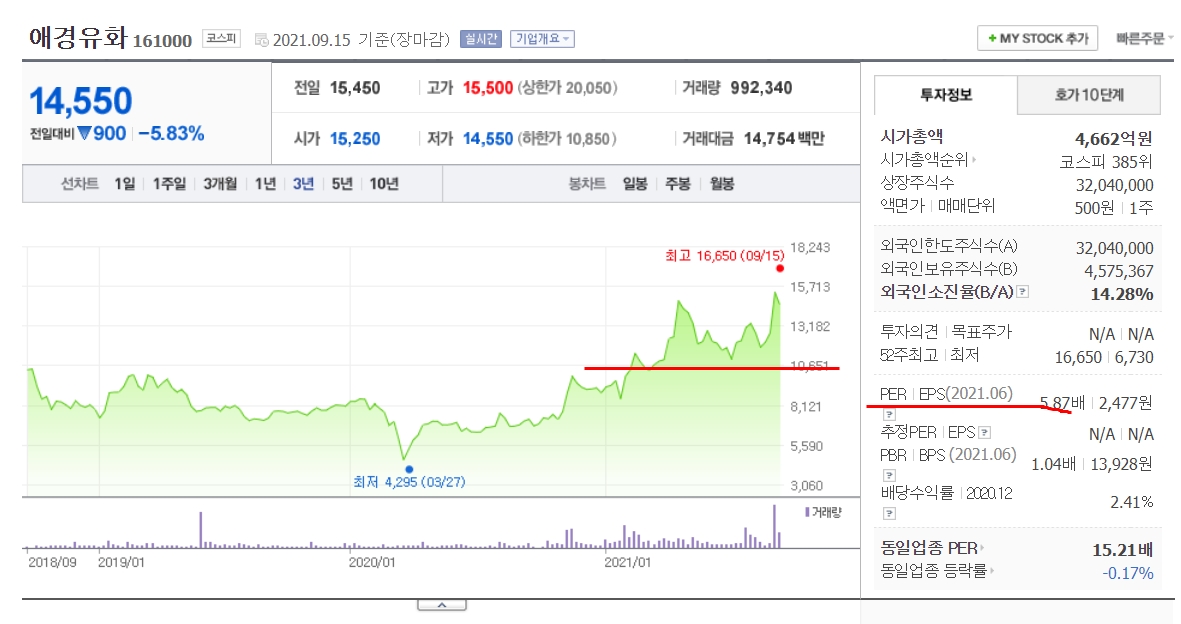Click the calendar icon beside 2021.09.15
Viewport: 1181px width, 624px height.
click(261, 40)
